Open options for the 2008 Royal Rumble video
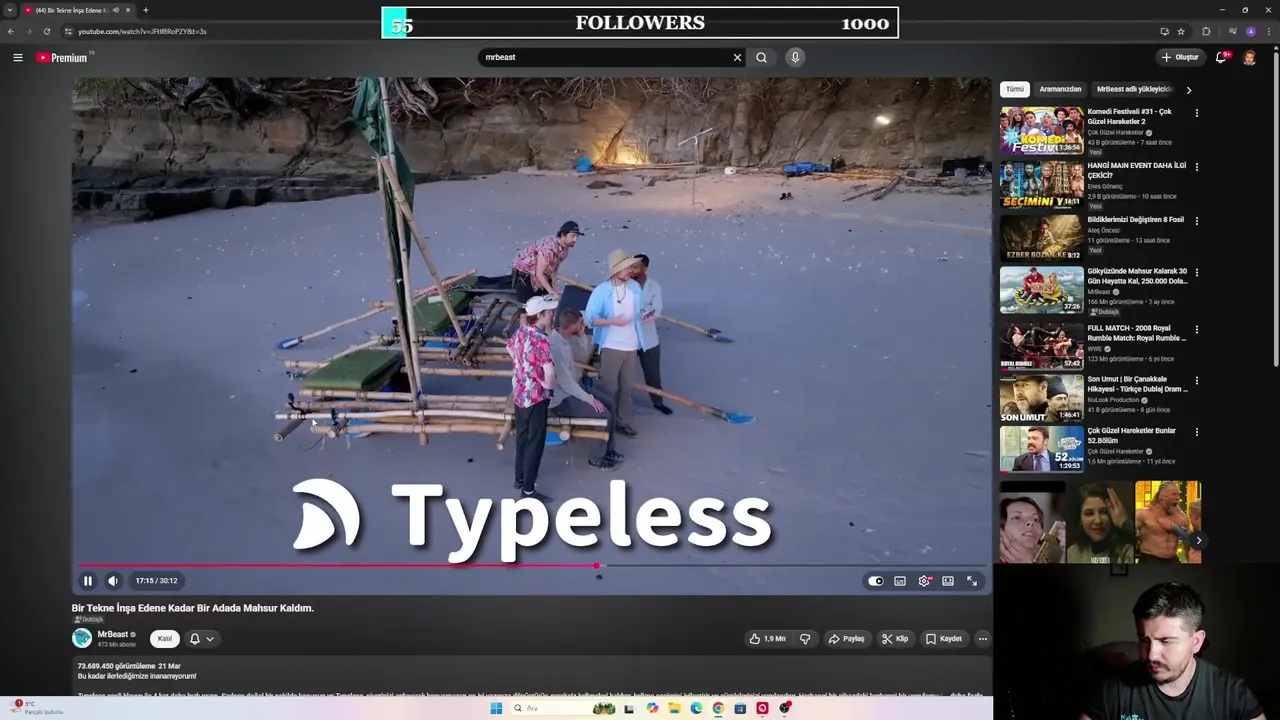The height and width of the screenshot is (720, 1280). click(1197, 329)
